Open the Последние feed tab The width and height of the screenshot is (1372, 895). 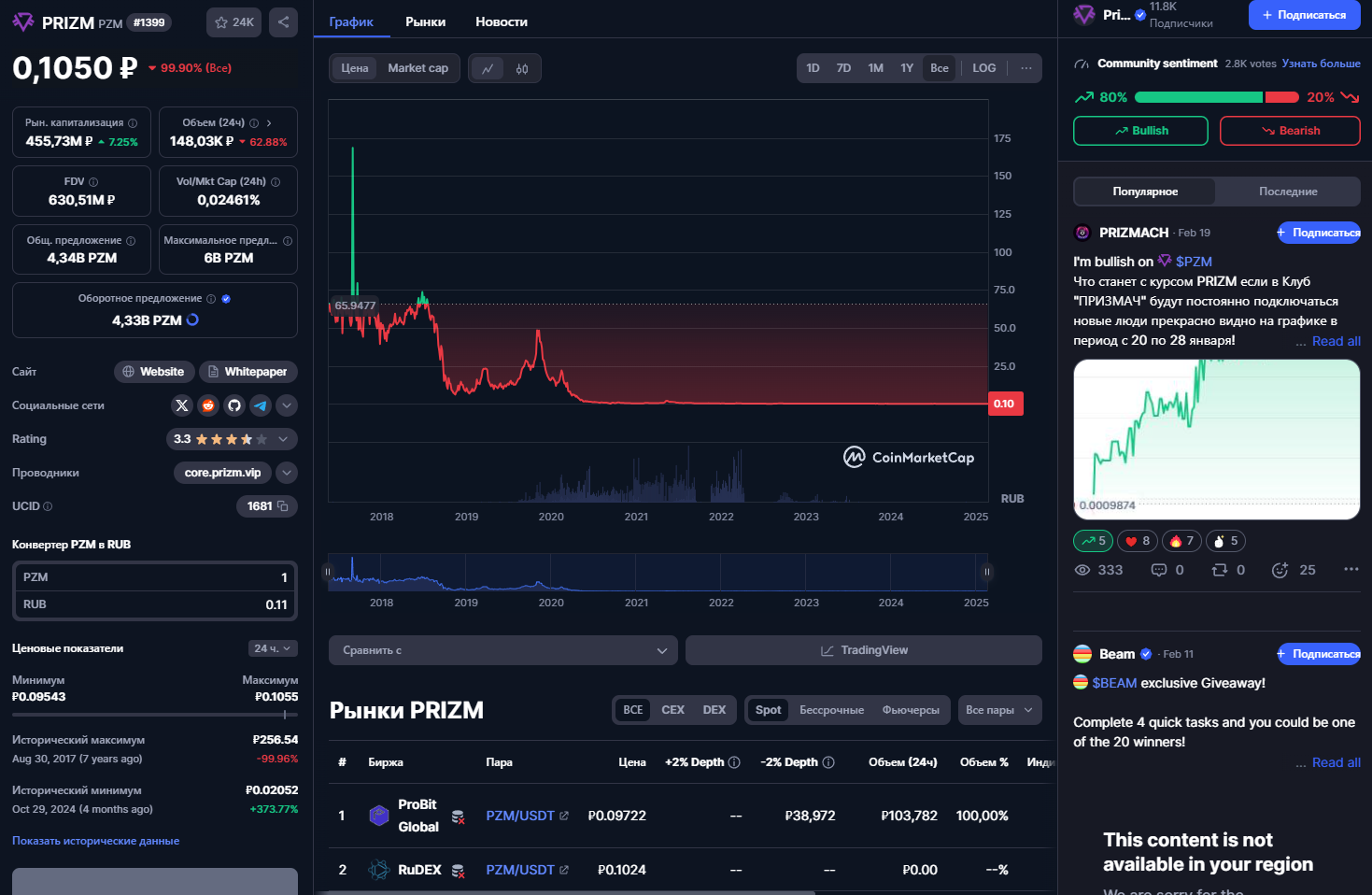(x=1288, y=192)
